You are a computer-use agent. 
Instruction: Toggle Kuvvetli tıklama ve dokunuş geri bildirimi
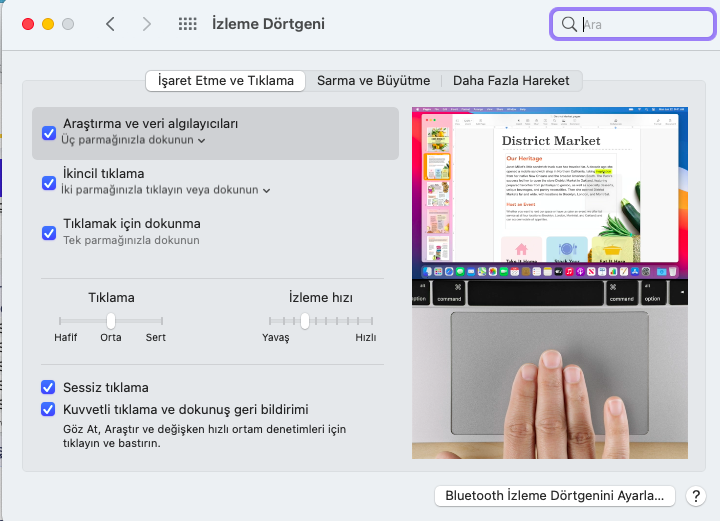tap(49, 409)
